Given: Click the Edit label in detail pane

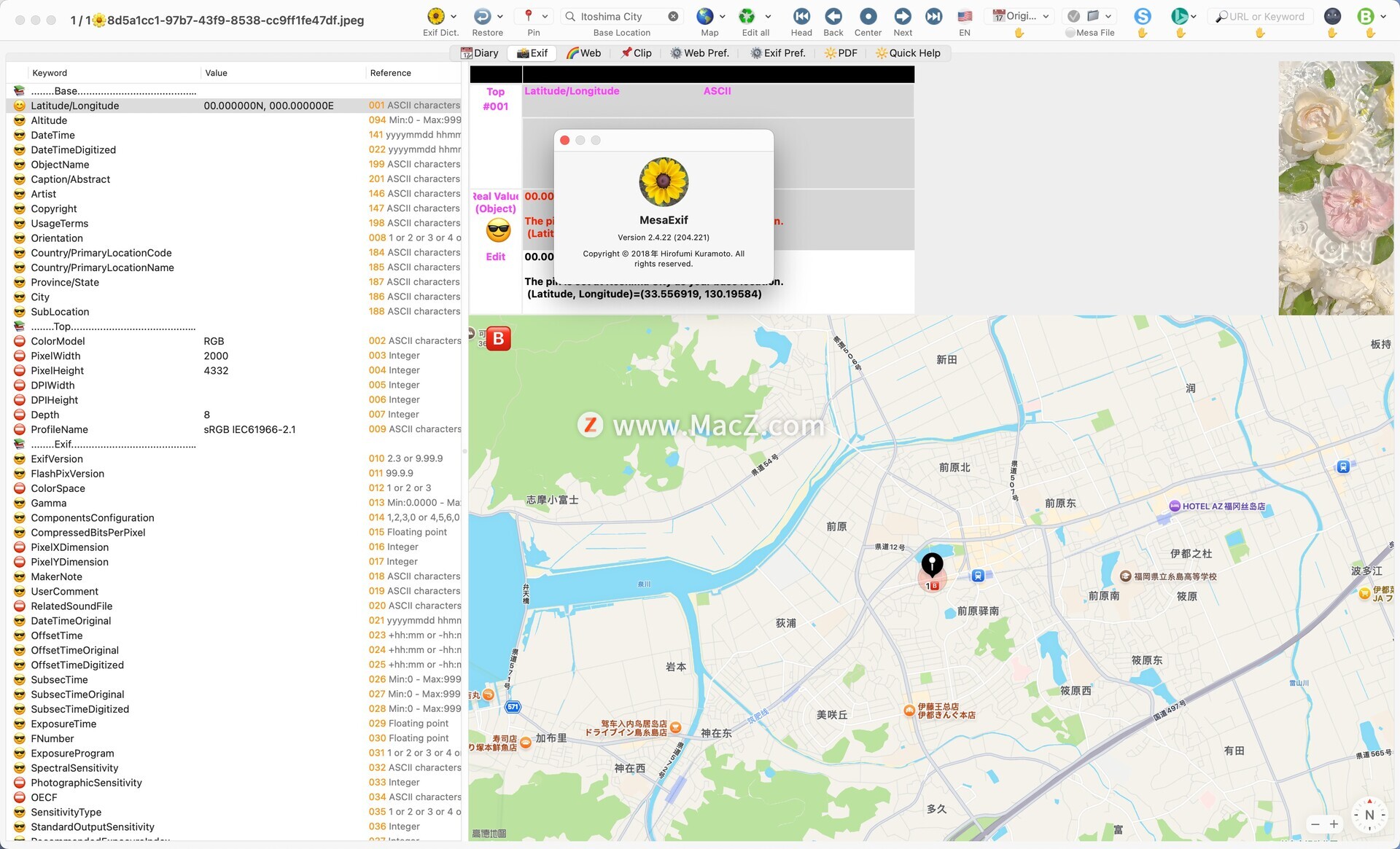Looking at the screenshot, I should pyautogui.click(x=496, y=257).
